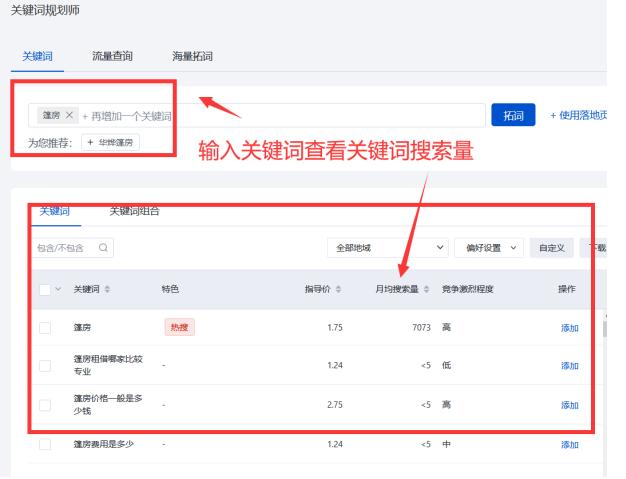The image size is (626, 479).
Task: Click the 2.75 guide price value
Action: 335,405
